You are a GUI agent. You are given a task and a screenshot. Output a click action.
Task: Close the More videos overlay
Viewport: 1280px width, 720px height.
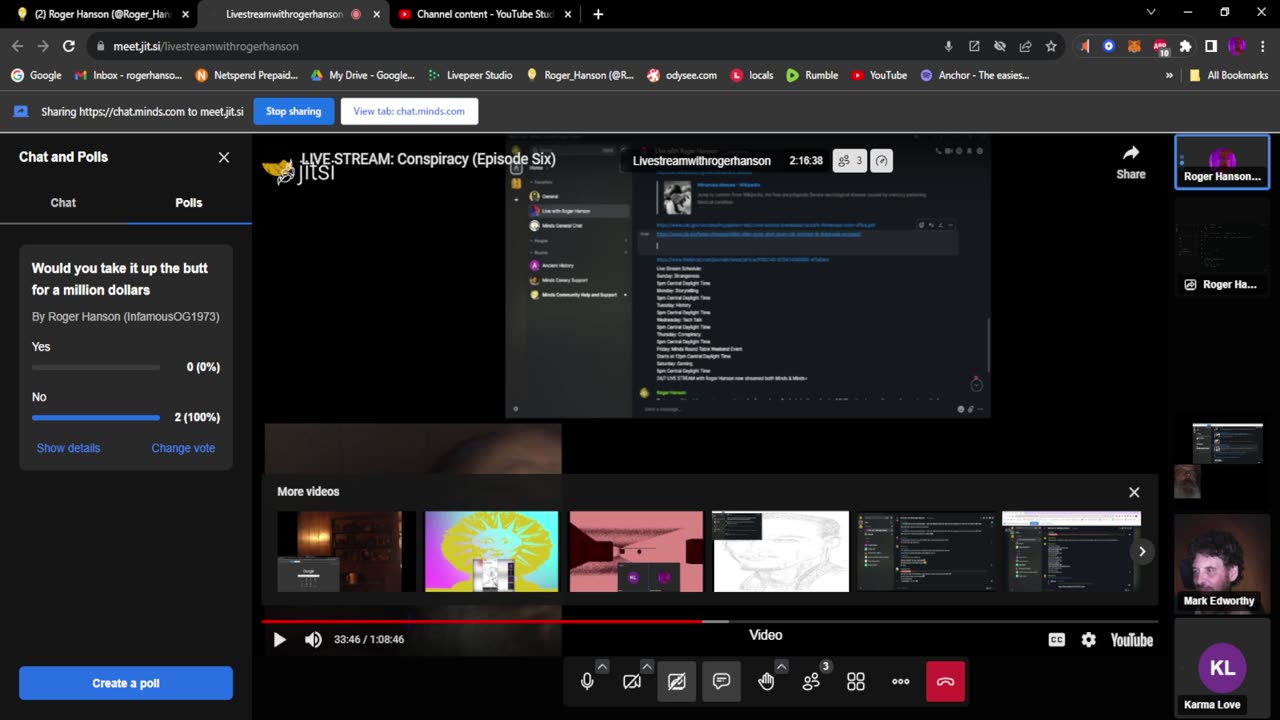tap(1134, 492)
